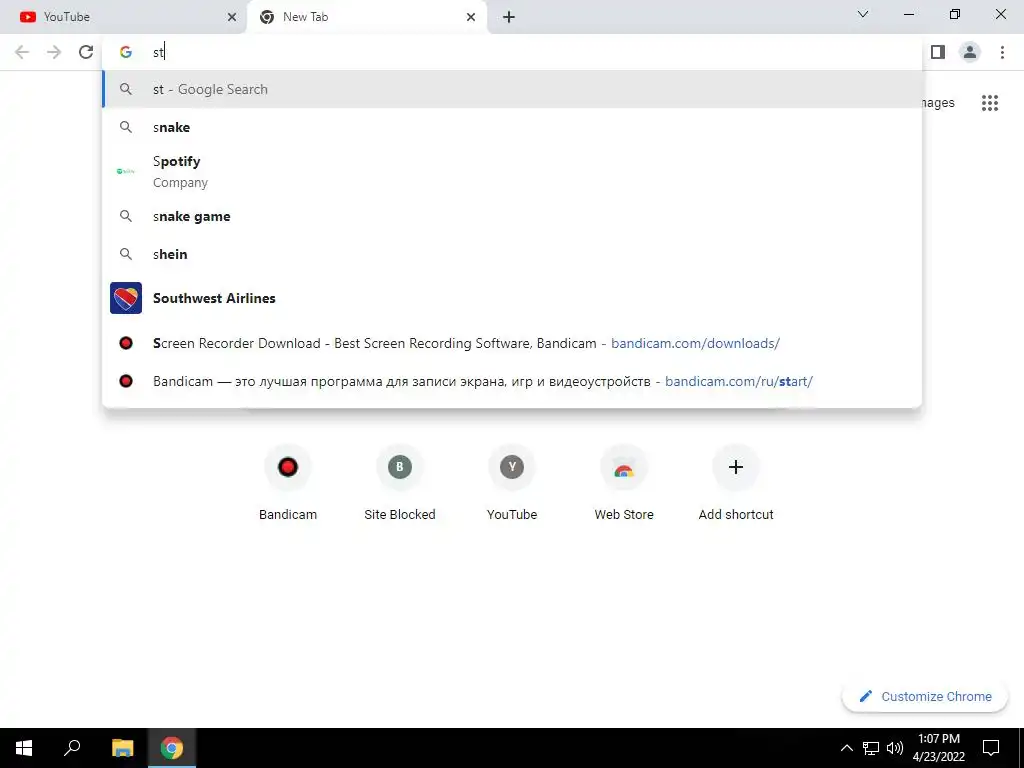Pick the 'shein' search suggestion
The image size is (1024, 768).
pyautogui.click(x=512, y=254)
